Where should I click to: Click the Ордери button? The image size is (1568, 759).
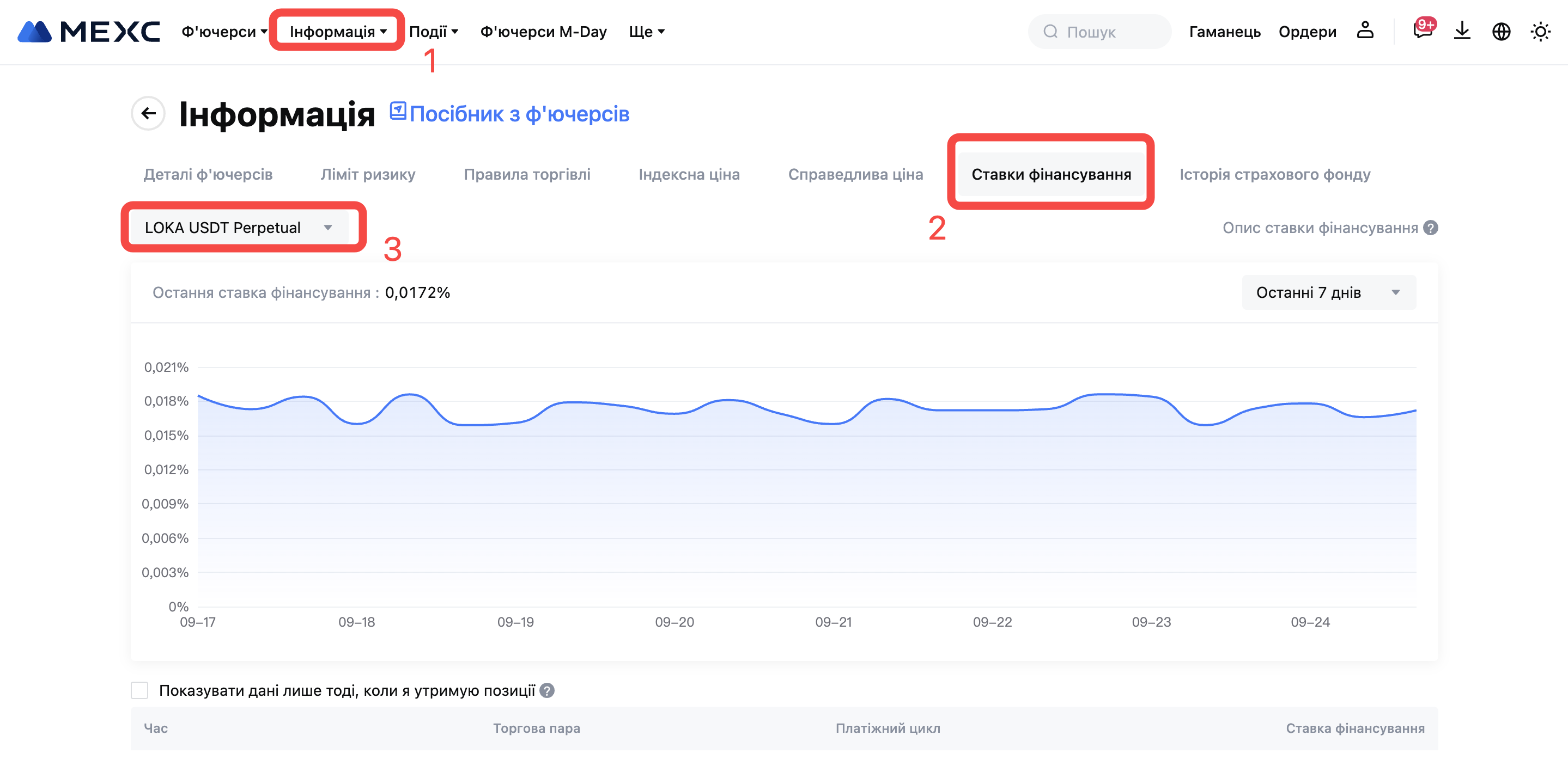pyautogui.click(x=1307, y=32)
